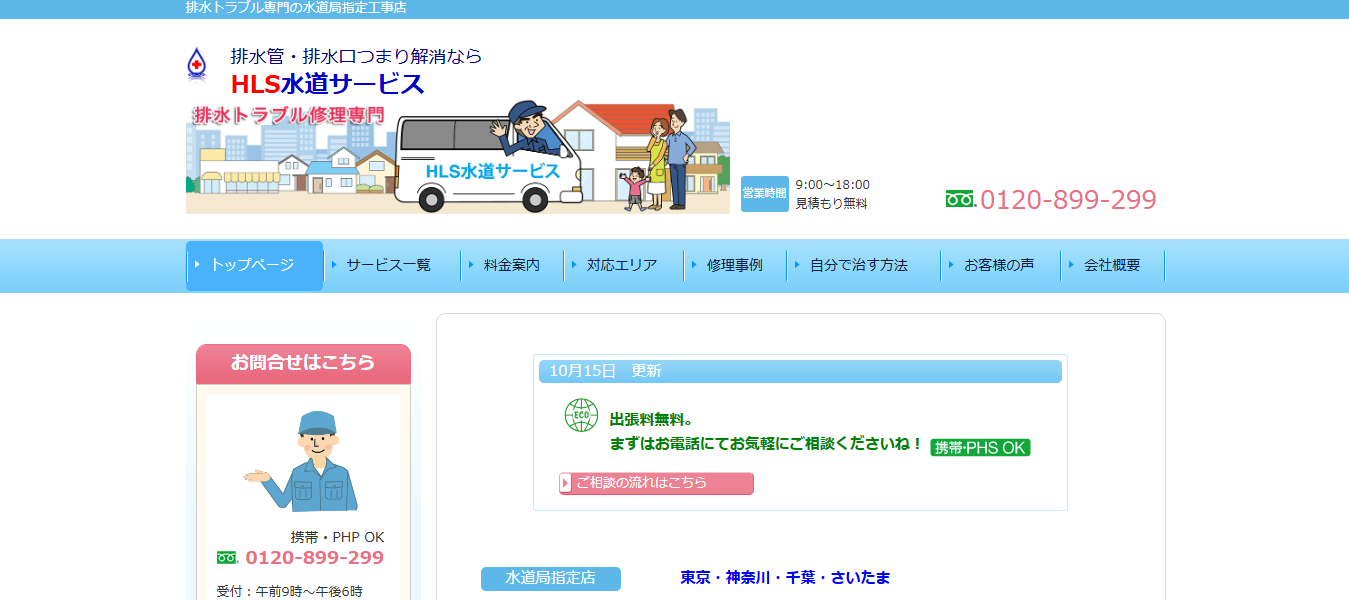This screenshot has width=1349, height=600.
Task: Click the 水道局指定店 blue label
Action: click(550, 578)
